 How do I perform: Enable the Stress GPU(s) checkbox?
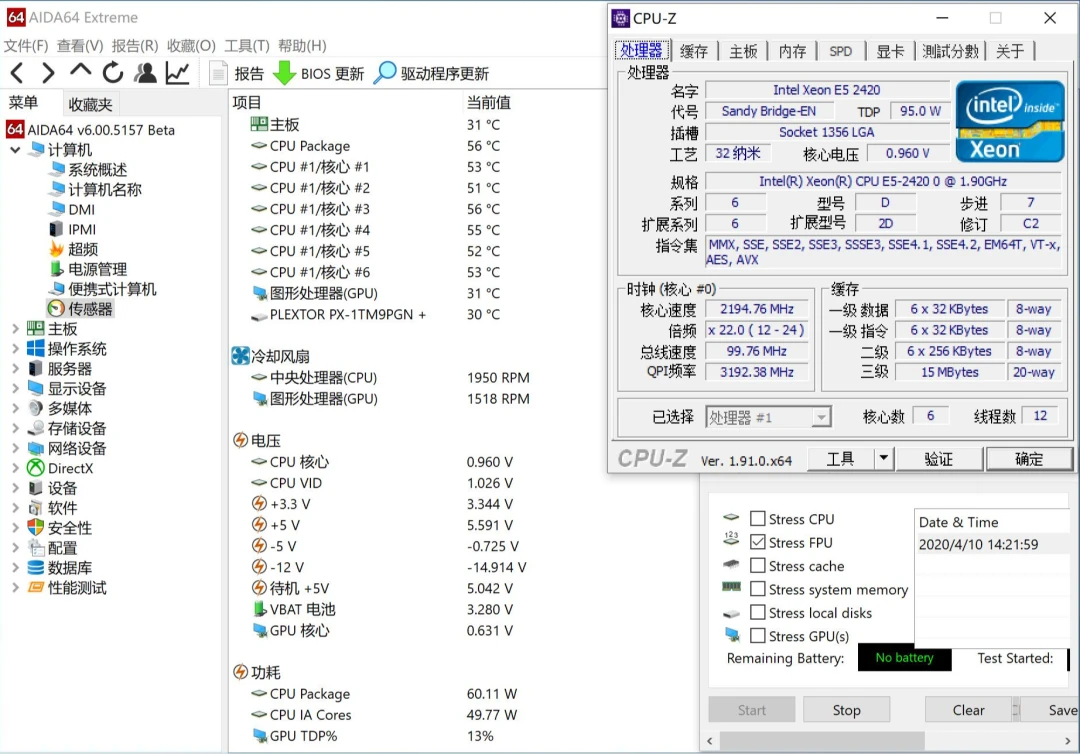758,636
